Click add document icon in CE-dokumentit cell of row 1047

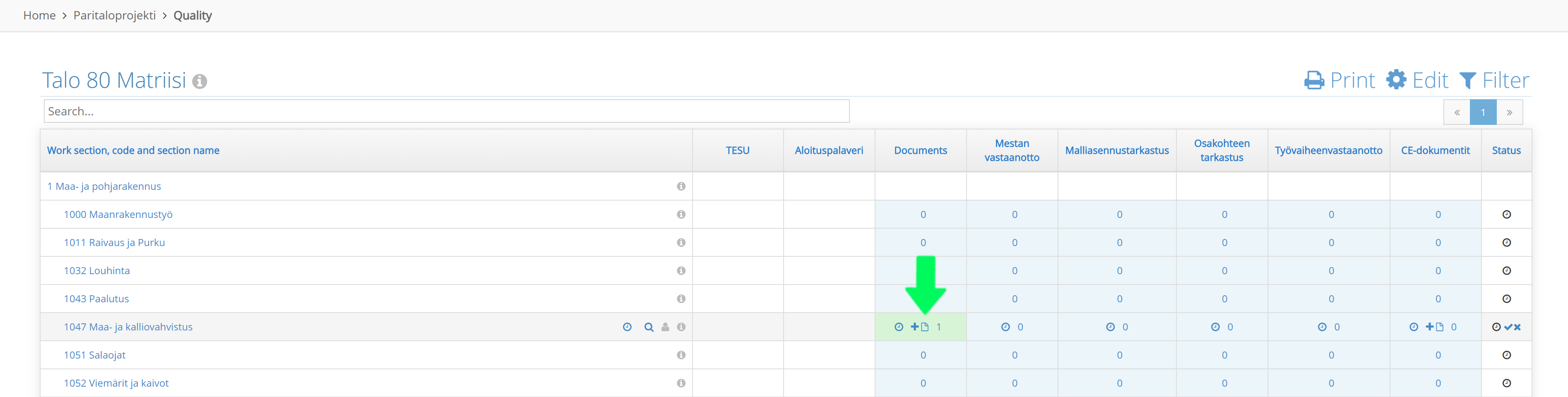pyautogui.click(x=1435, y=327)
